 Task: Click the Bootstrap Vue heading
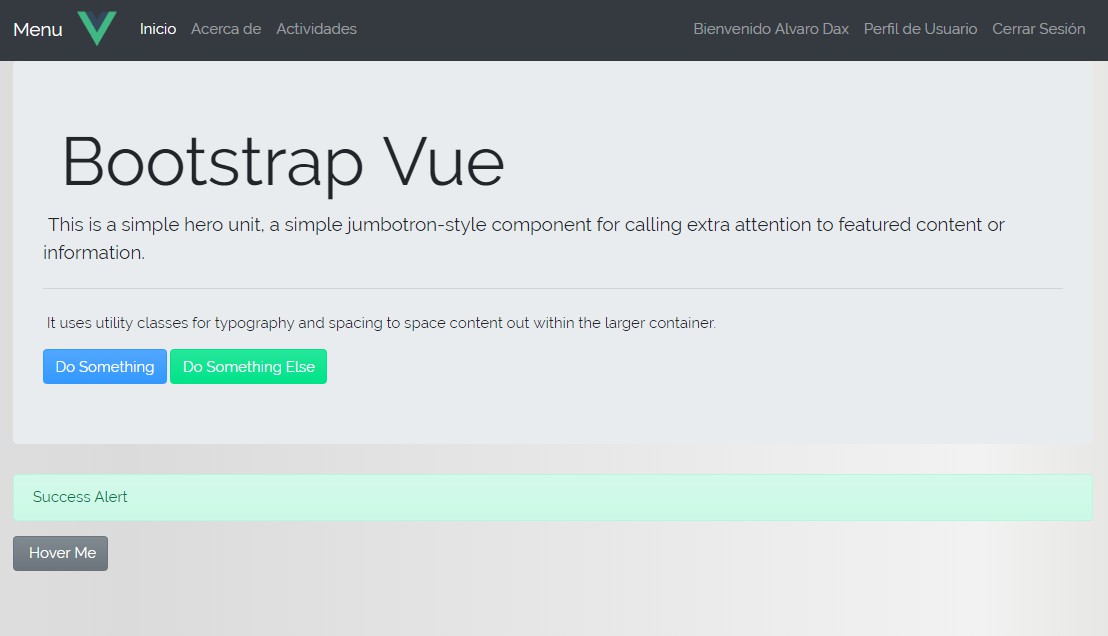[x=283, y=161]
